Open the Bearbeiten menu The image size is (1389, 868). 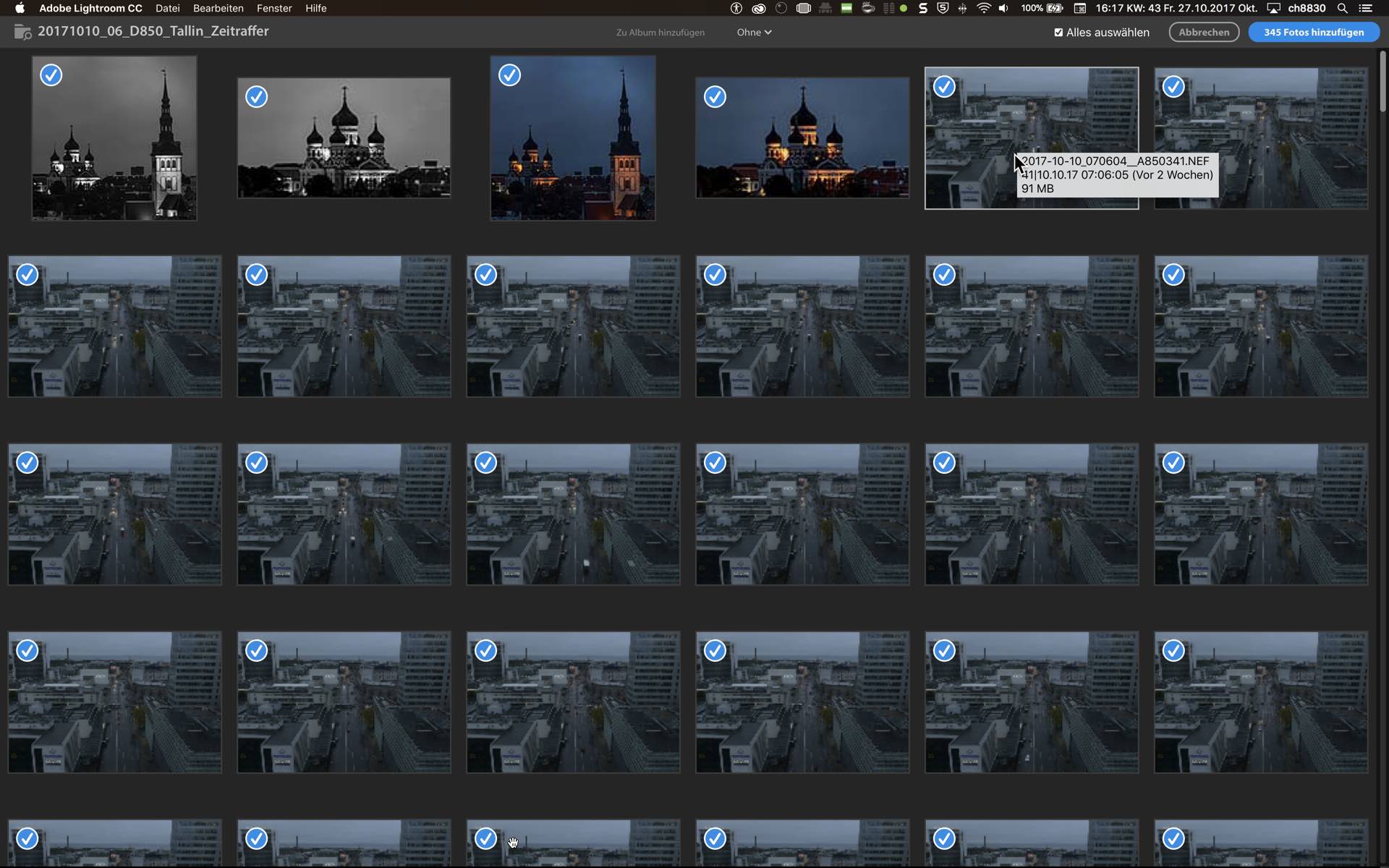click(x=218, y=8)
